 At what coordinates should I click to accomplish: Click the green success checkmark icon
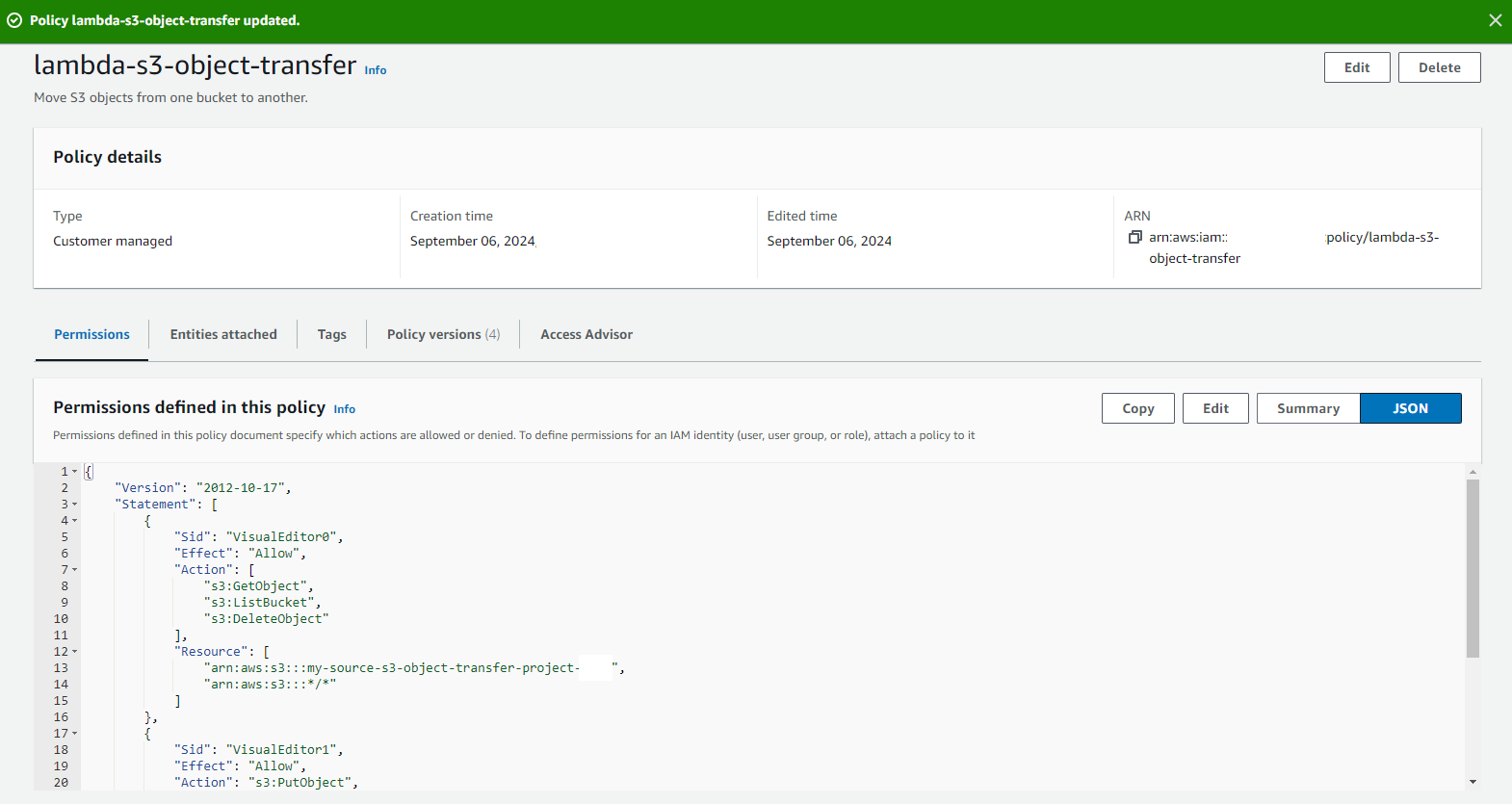tap(14, 20)
